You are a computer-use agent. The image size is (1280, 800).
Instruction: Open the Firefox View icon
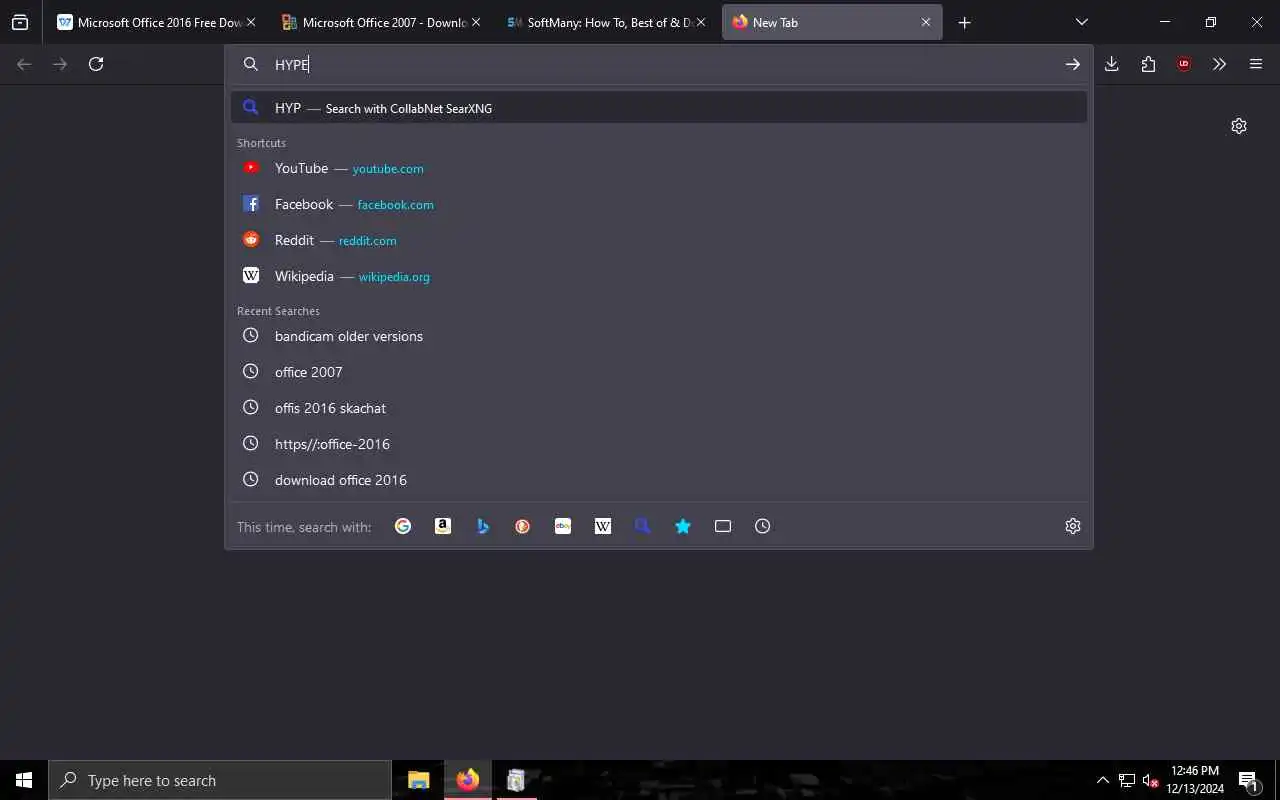[20, 22]
